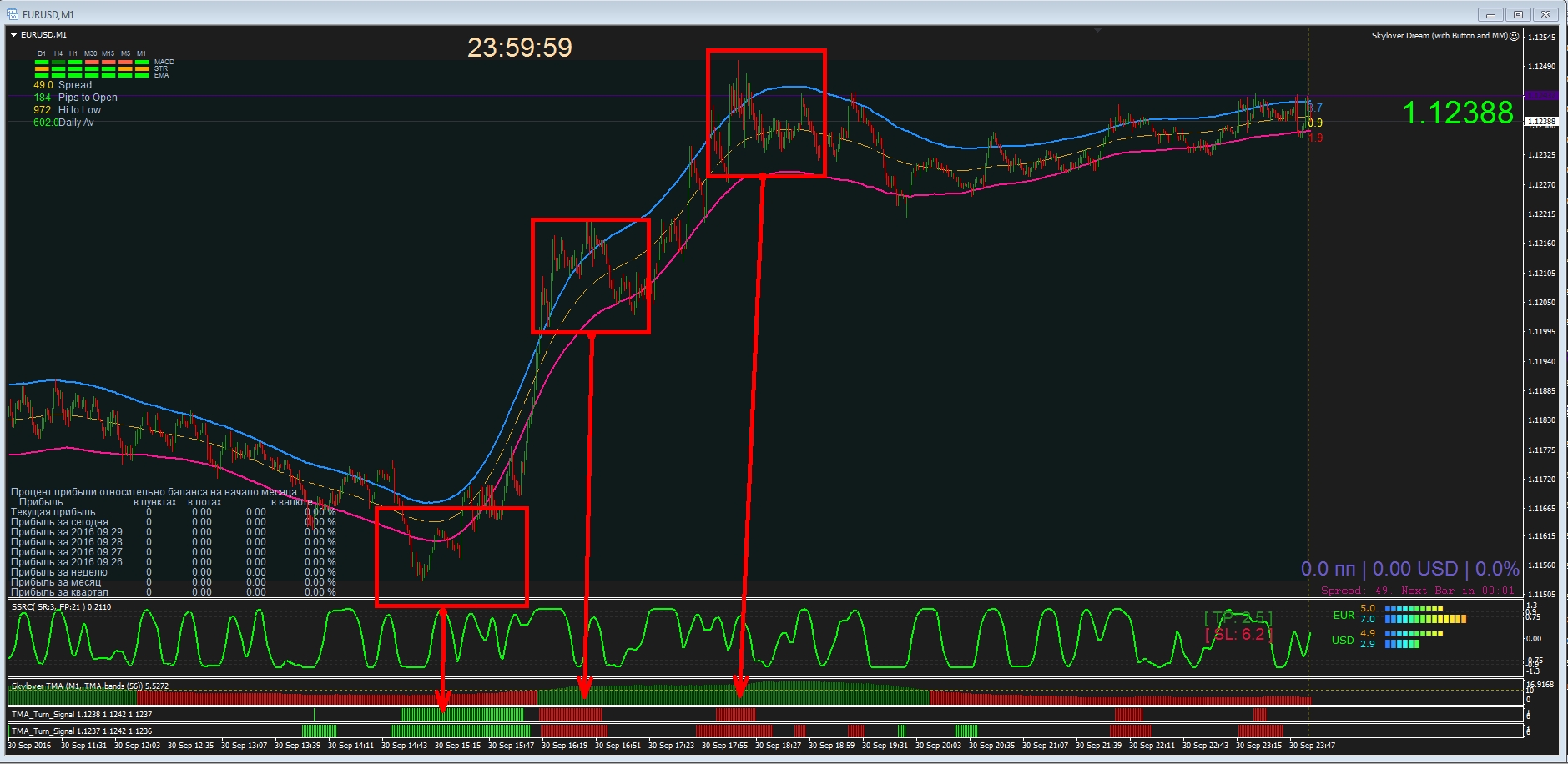This screenshot has height=764, width=1568.
Task: Click the "Прибыль за месяц" row label
Action: click(56, 582)
